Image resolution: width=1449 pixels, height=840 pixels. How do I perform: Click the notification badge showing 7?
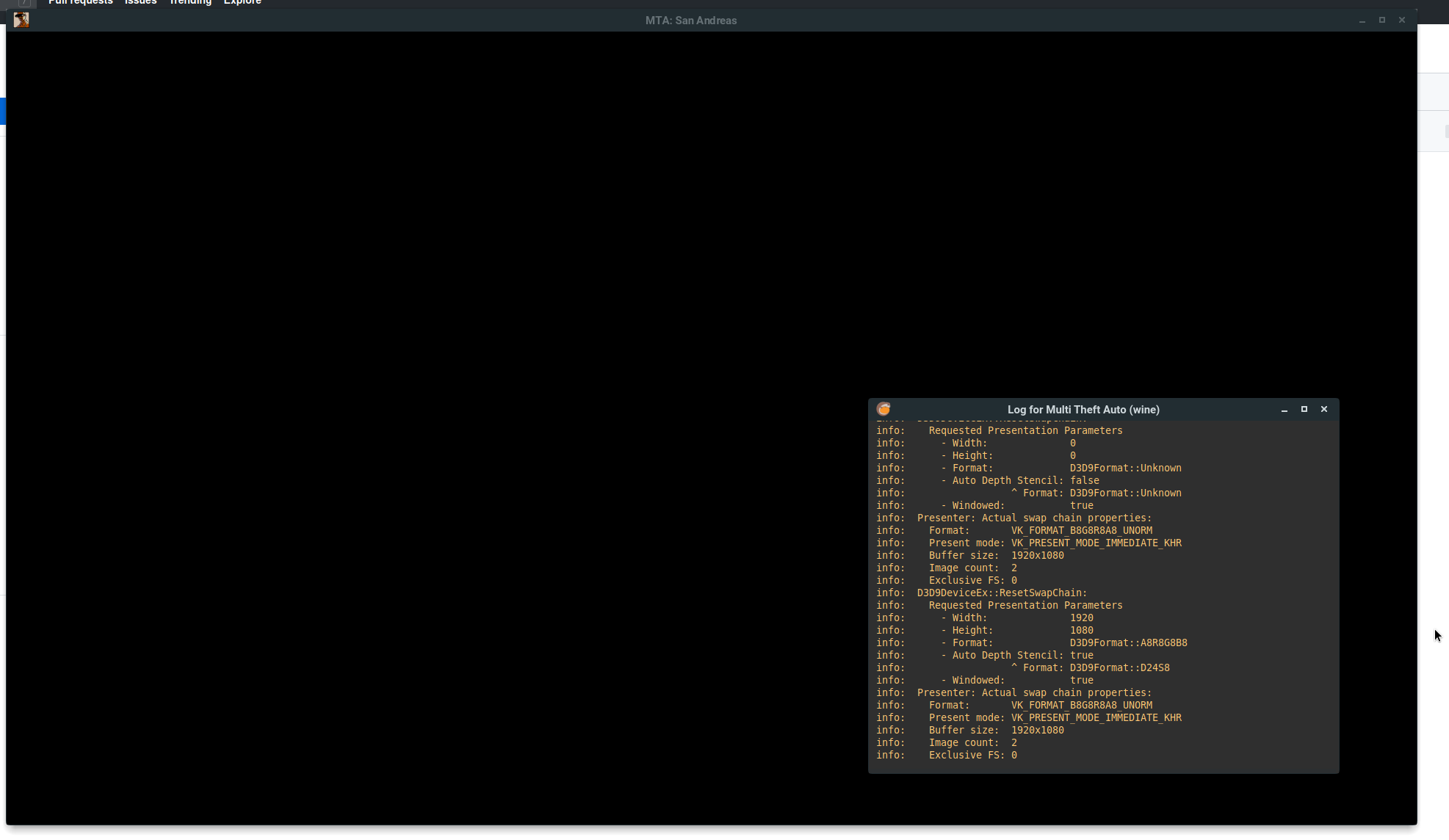tap(23, 4)
